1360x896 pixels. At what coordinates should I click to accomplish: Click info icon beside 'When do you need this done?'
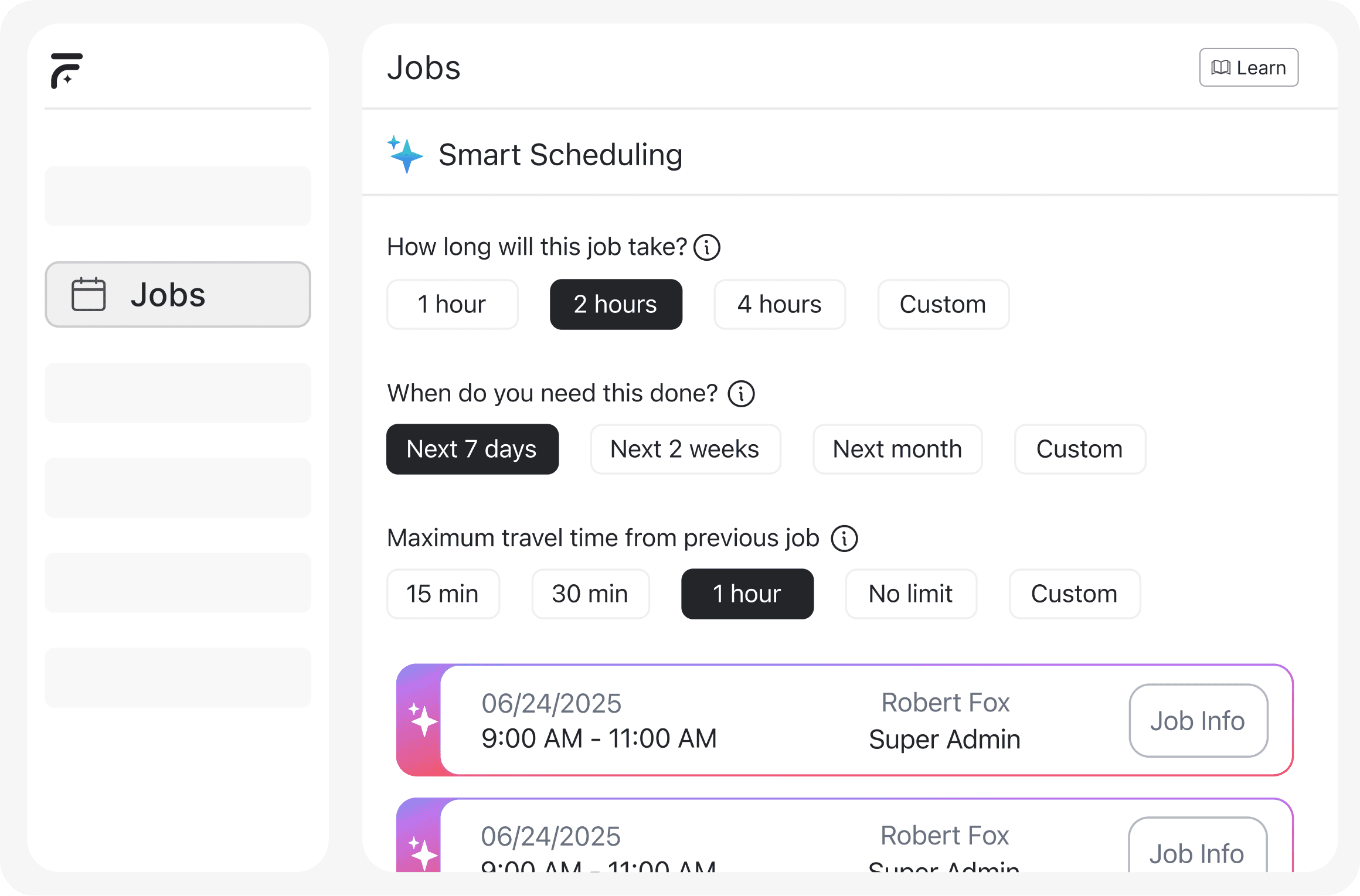coord(741,394)
